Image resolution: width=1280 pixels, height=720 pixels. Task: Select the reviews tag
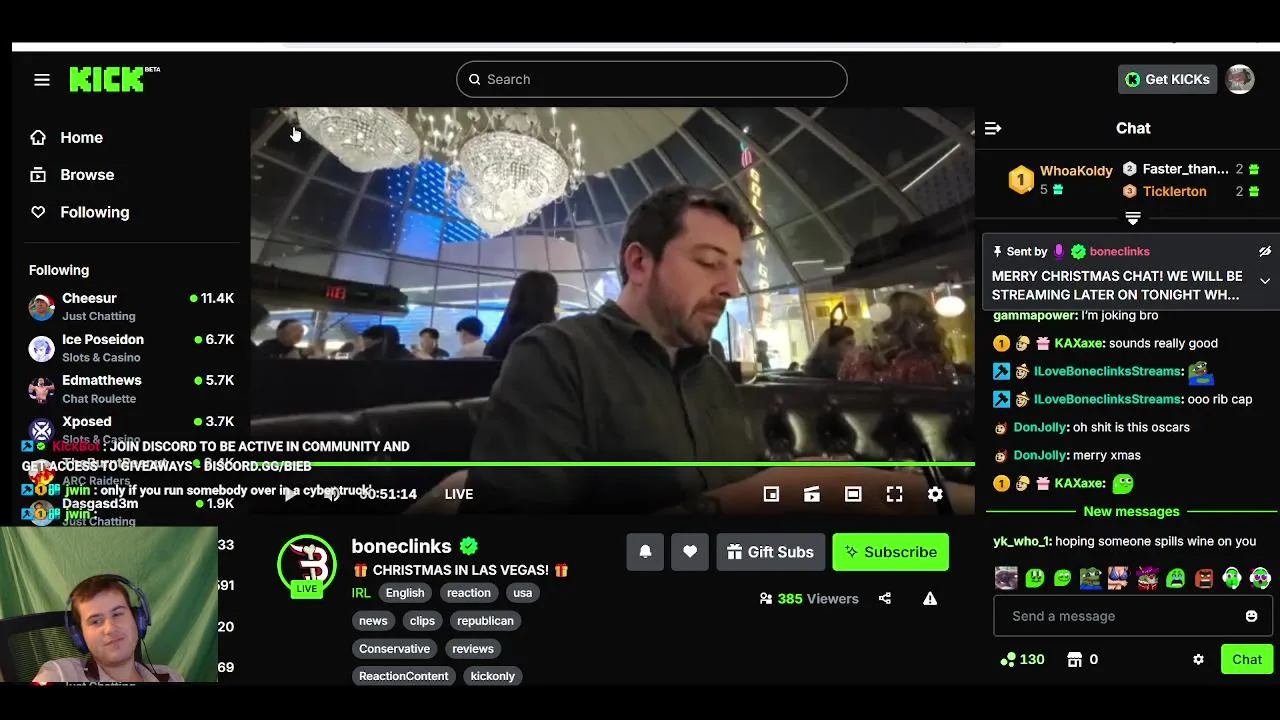pos(473,649)
